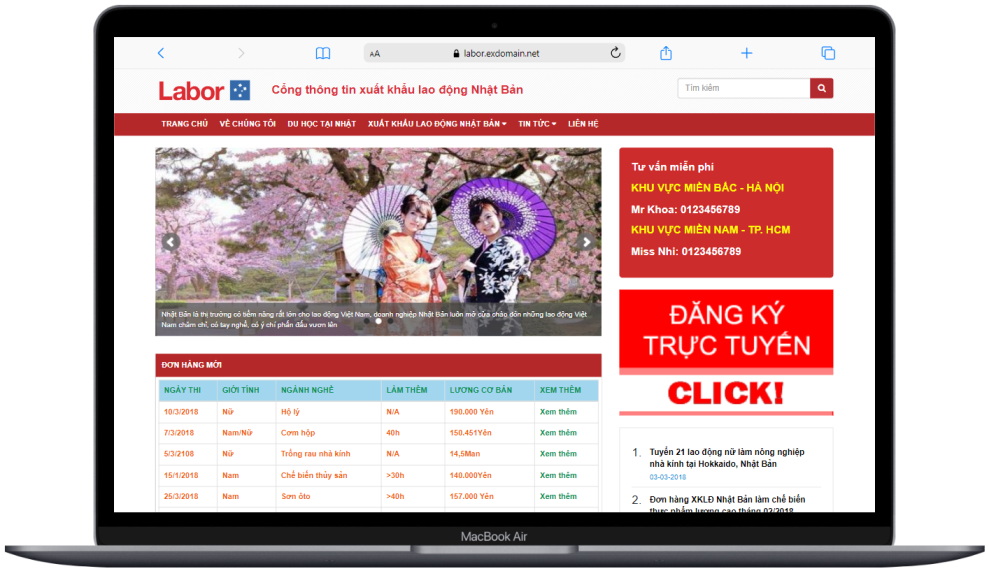Click the red search magnifier button
The width and height of the screenshot is (989, 571).
(x=821, y=88)
